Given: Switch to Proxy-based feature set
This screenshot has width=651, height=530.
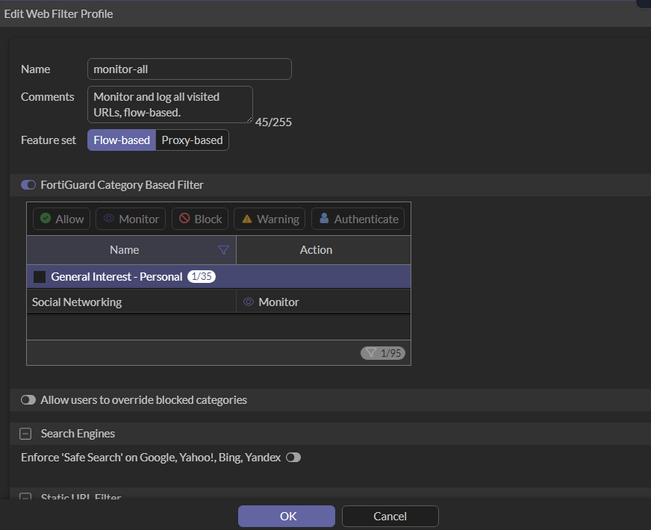Looking at the screenshot, I should [192, 140].
